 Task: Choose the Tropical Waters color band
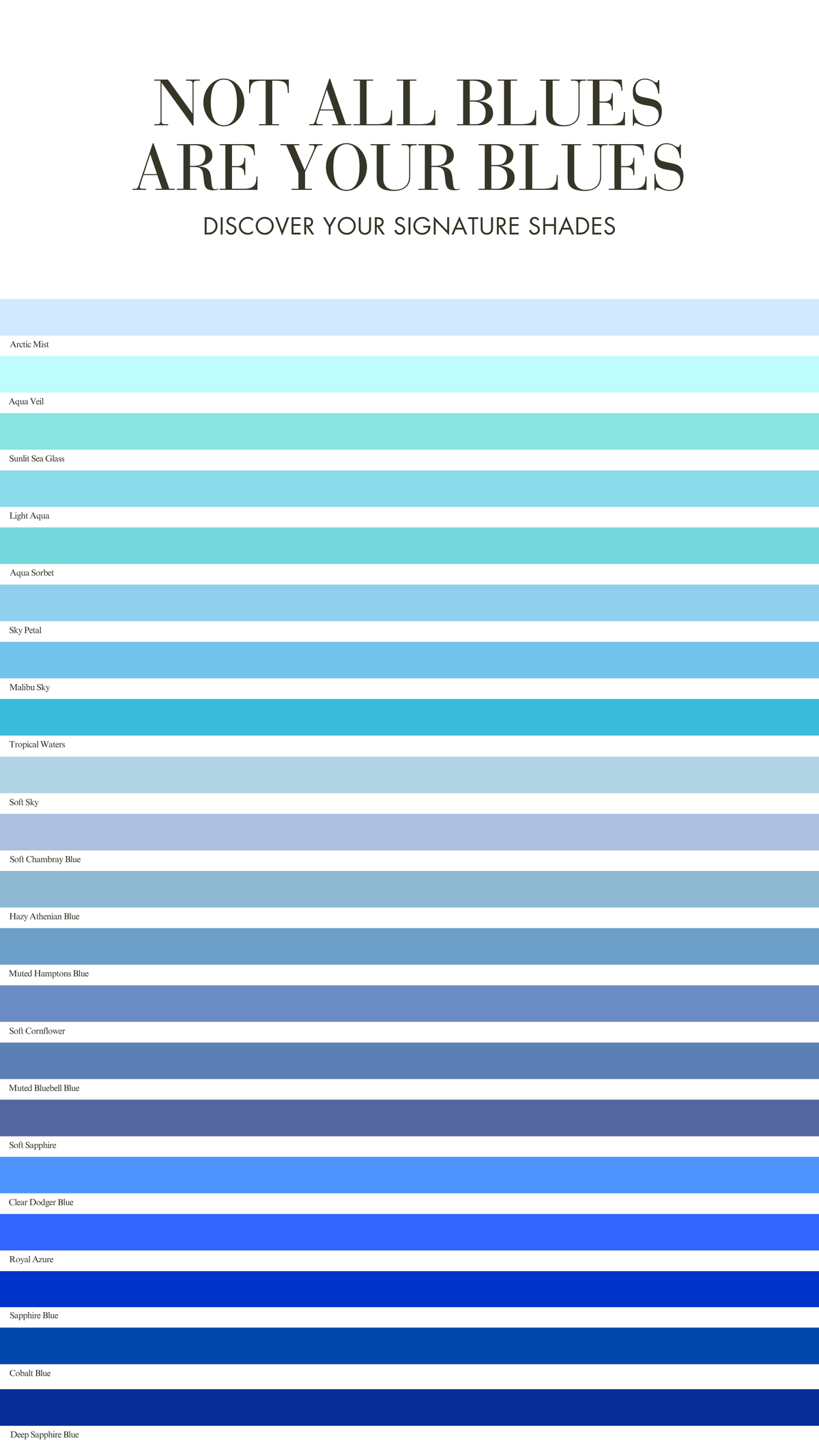pyautogui.click(x=409, y=717)
